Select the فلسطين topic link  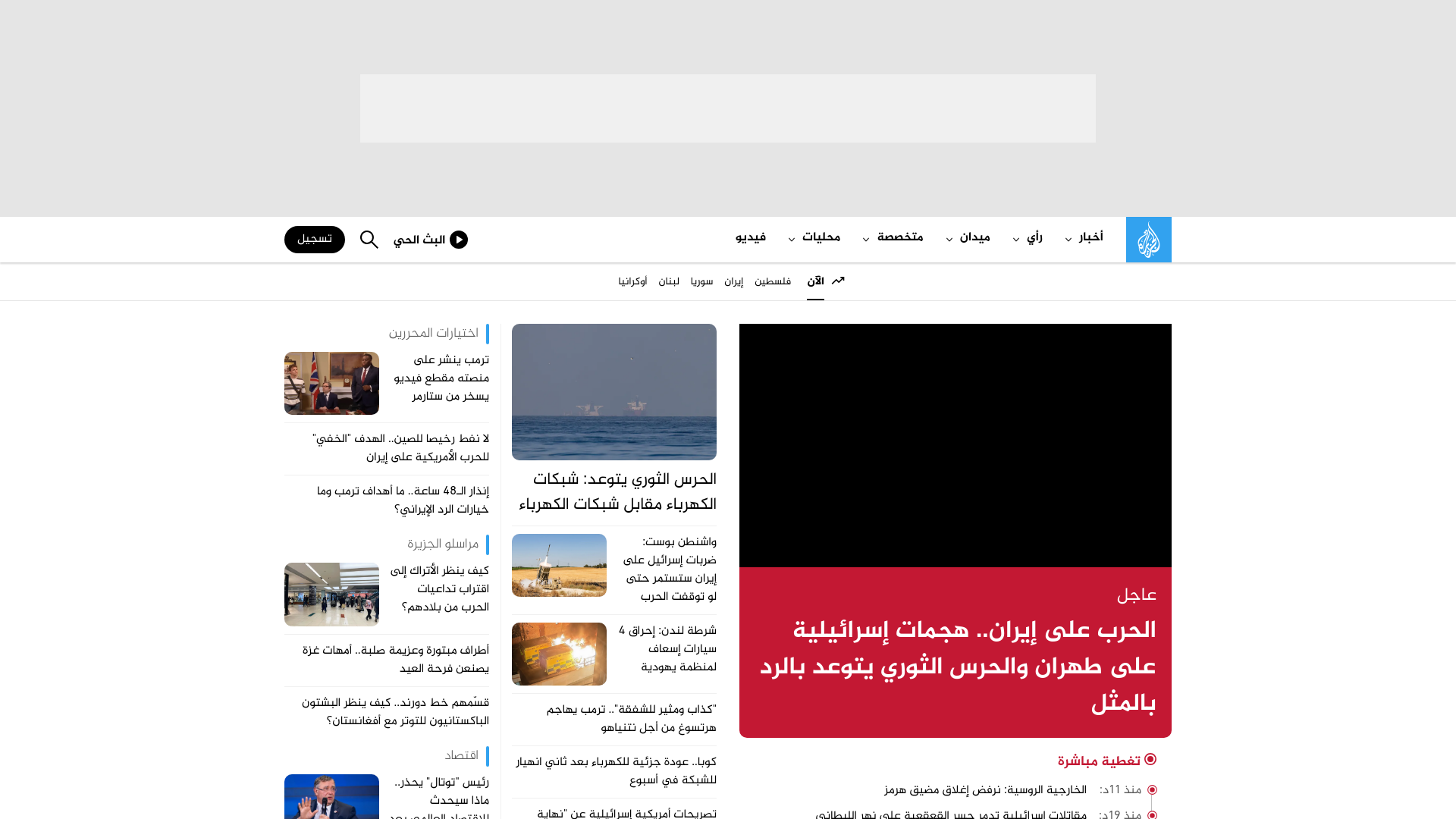click(x=773, y=282)
